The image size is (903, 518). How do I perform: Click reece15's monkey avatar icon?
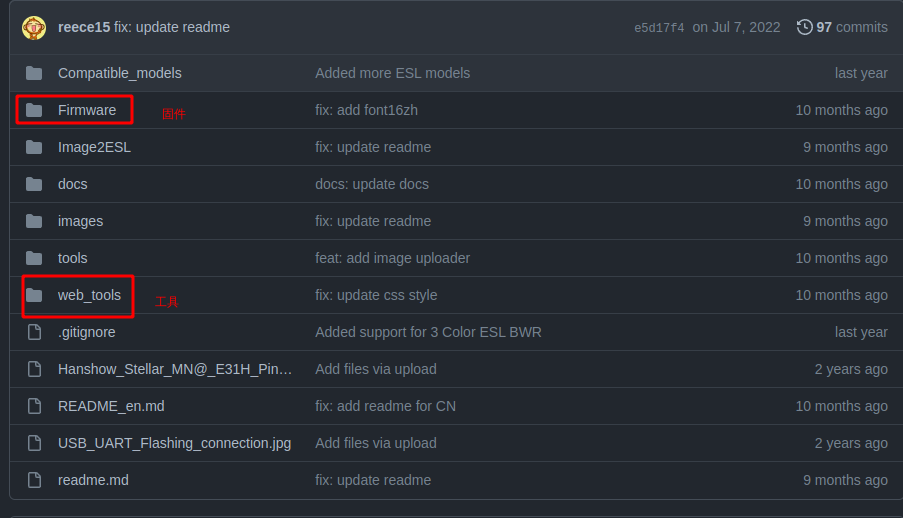[x=34, y=28]
